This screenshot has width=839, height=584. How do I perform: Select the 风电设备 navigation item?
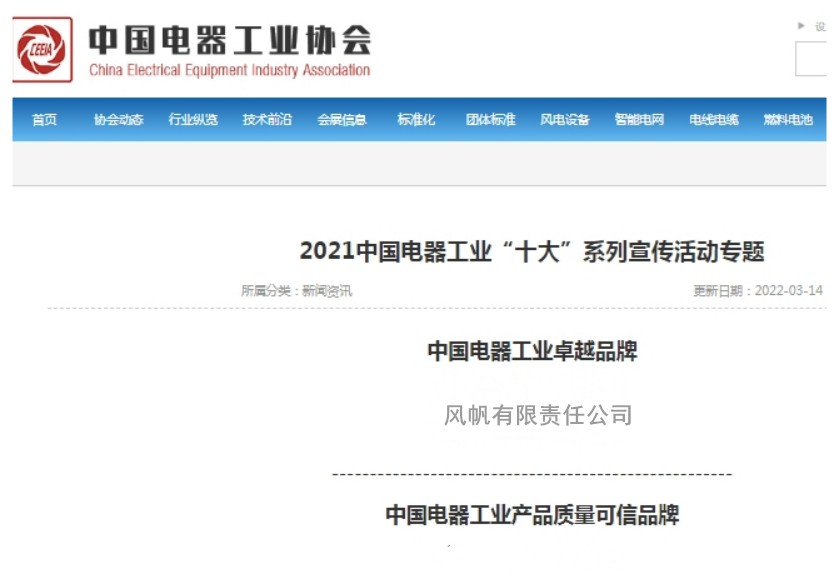coord(565,119)
